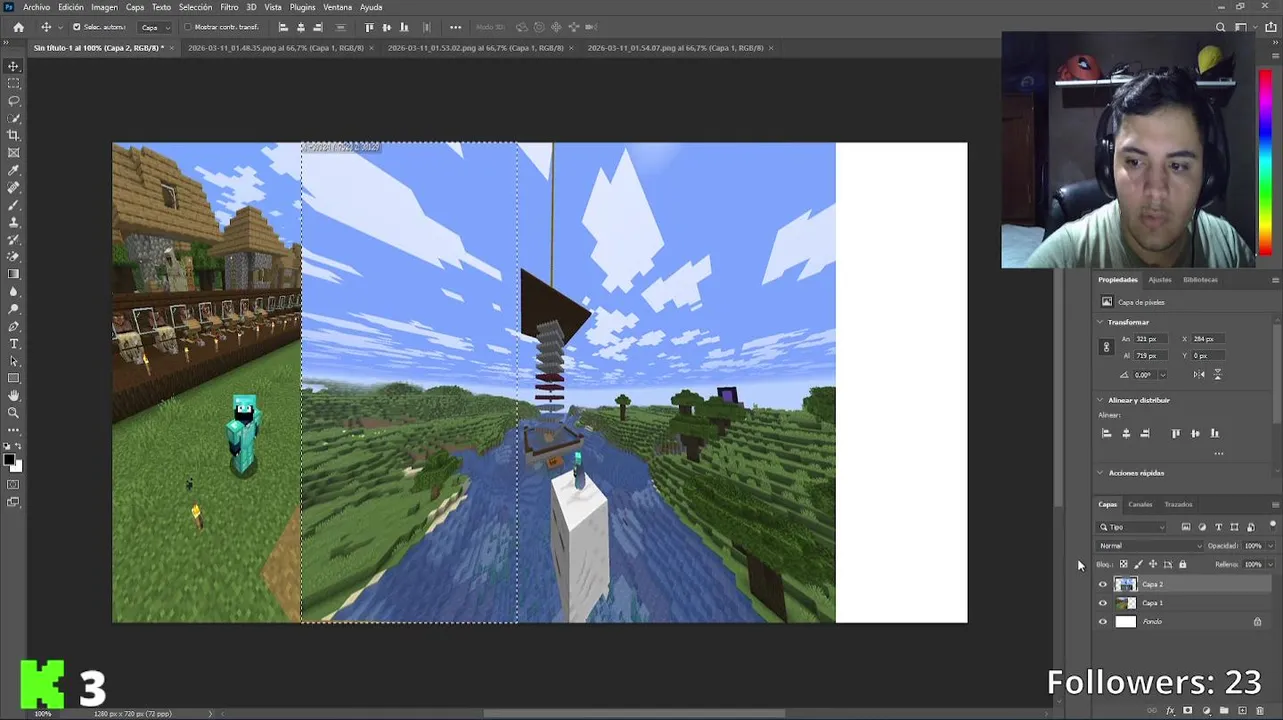Select the Horizontal Type tool

pyautogui.click(x=14, y=343)
